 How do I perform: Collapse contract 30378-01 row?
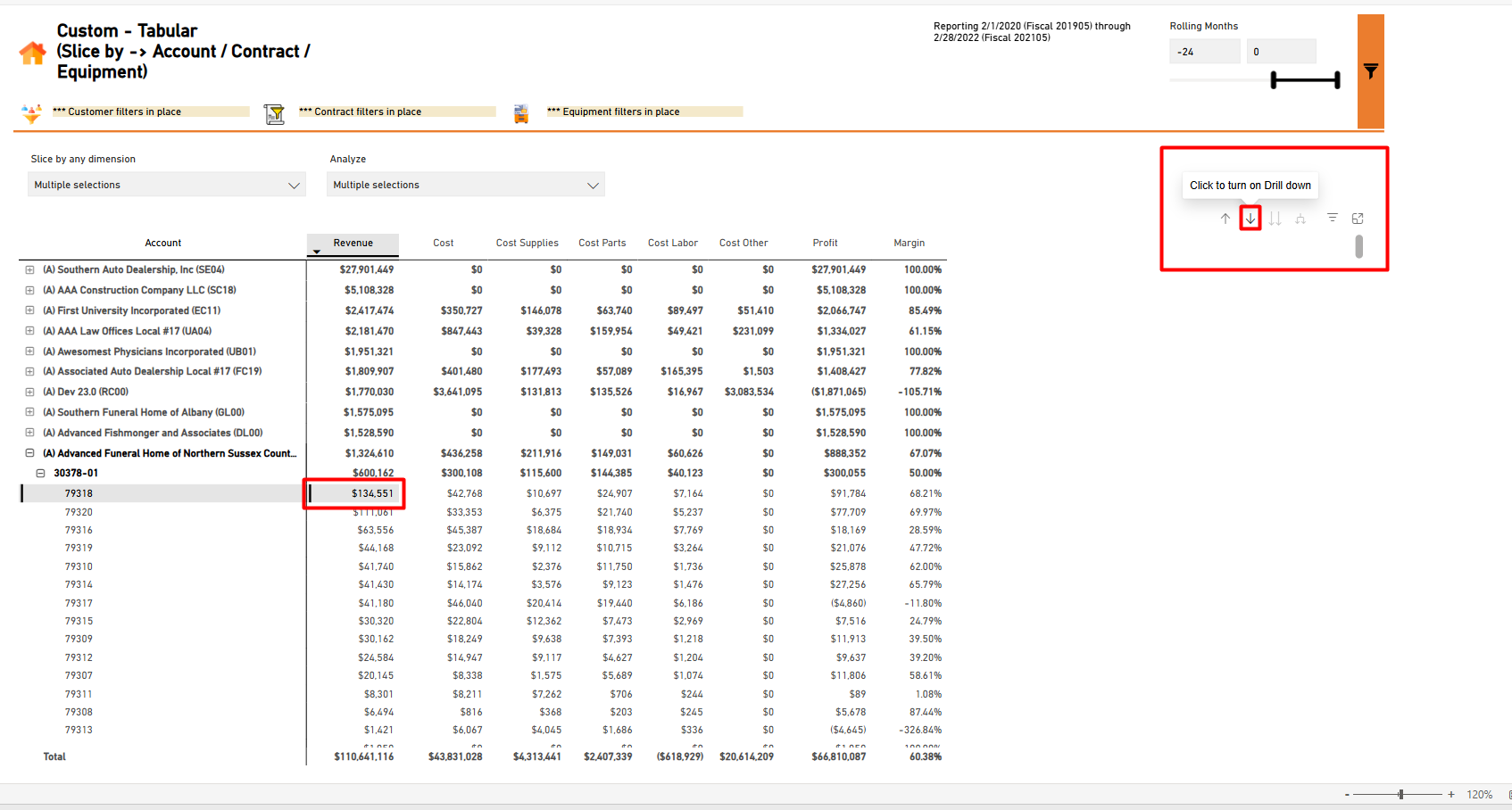(40, 473)
